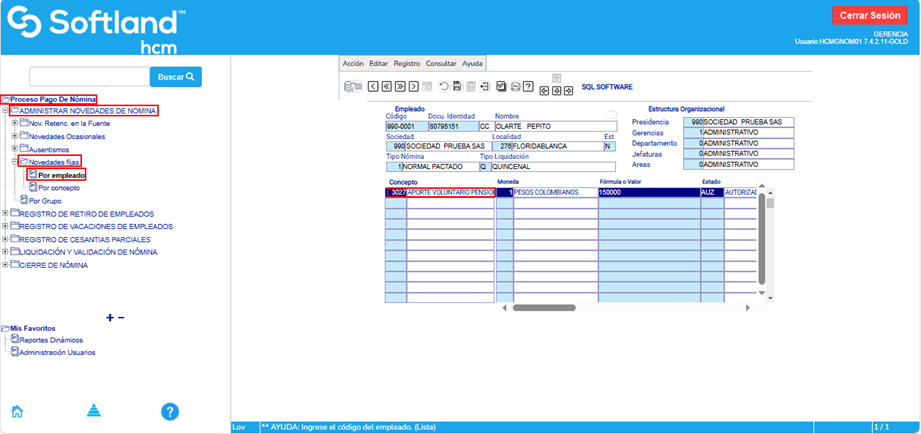The image size is (921, 434).
Task: Click the save diskette toolbar icon
Action: click(x=457, y=87)
